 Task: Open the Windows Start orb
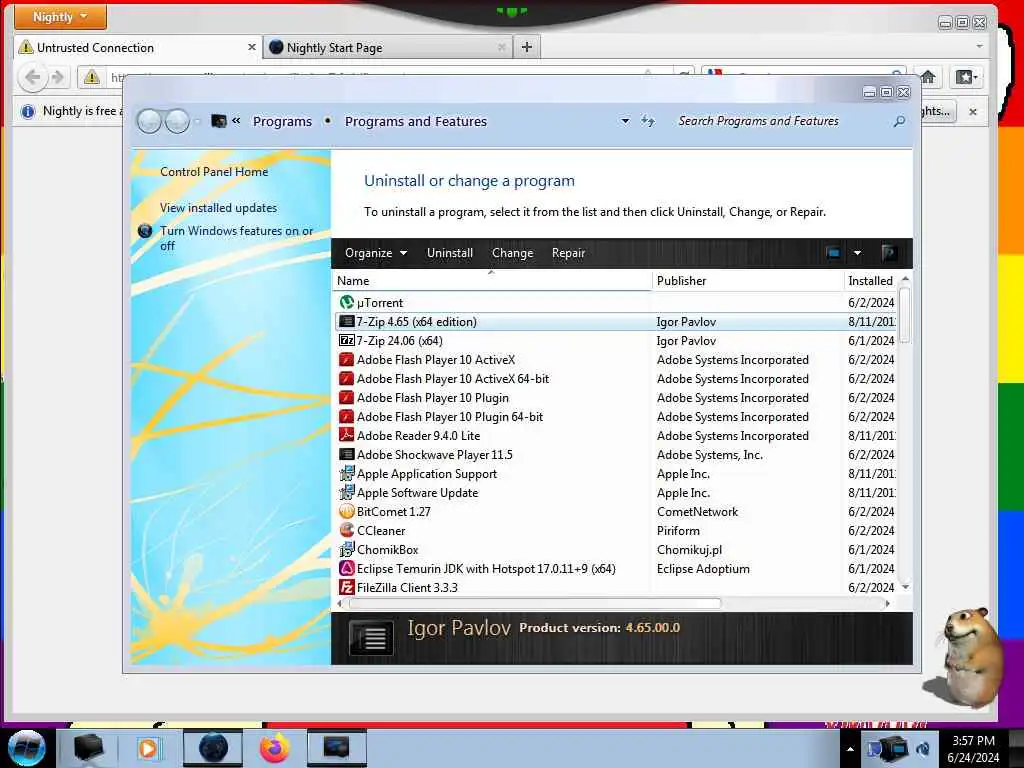[27, 748]
